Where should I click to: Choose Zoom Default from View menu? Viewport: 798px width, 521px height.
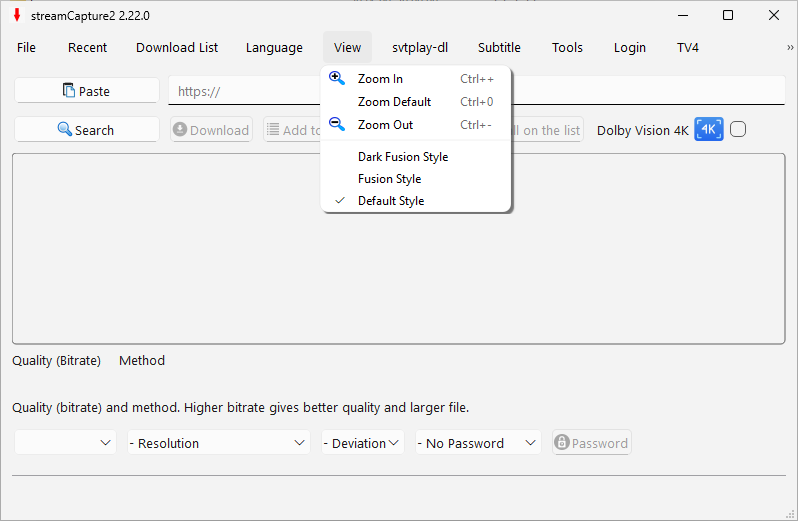tap(415, 101)
